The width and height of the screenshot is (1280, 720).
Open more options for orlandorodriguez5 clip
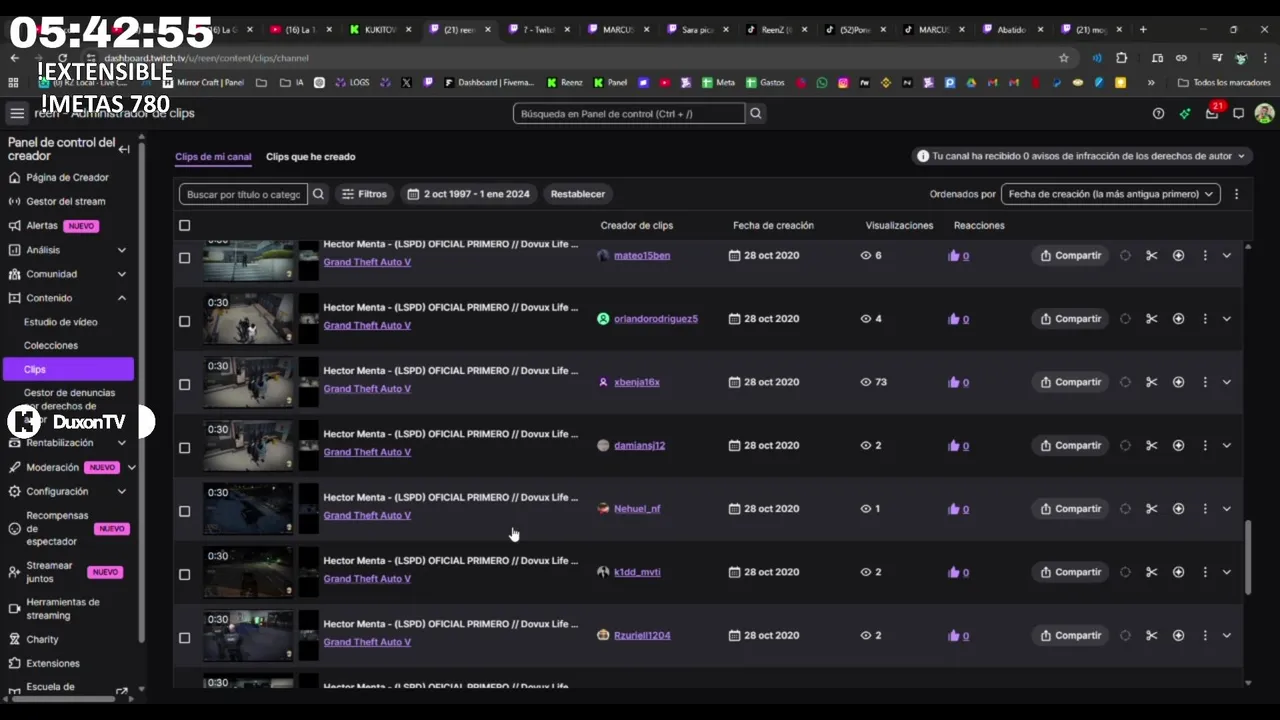click(1204, 318)
